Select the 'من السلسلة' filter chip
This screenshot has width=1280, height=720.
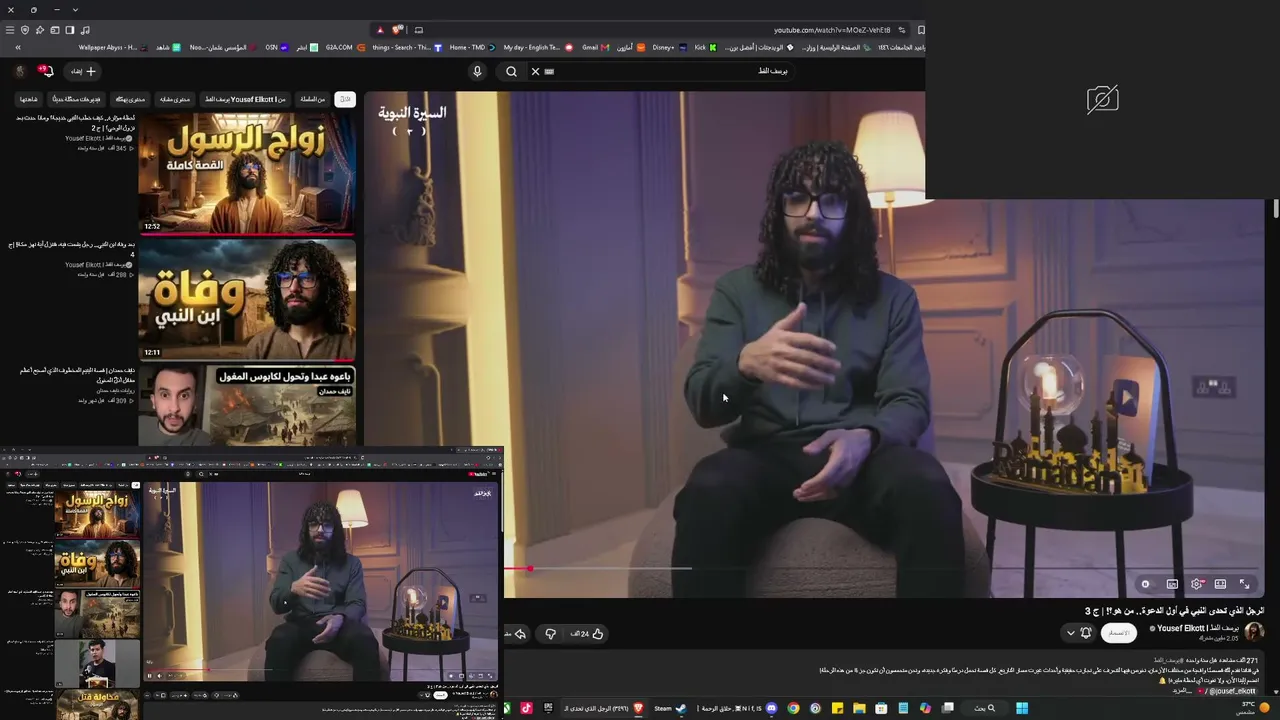coord(313,99)
